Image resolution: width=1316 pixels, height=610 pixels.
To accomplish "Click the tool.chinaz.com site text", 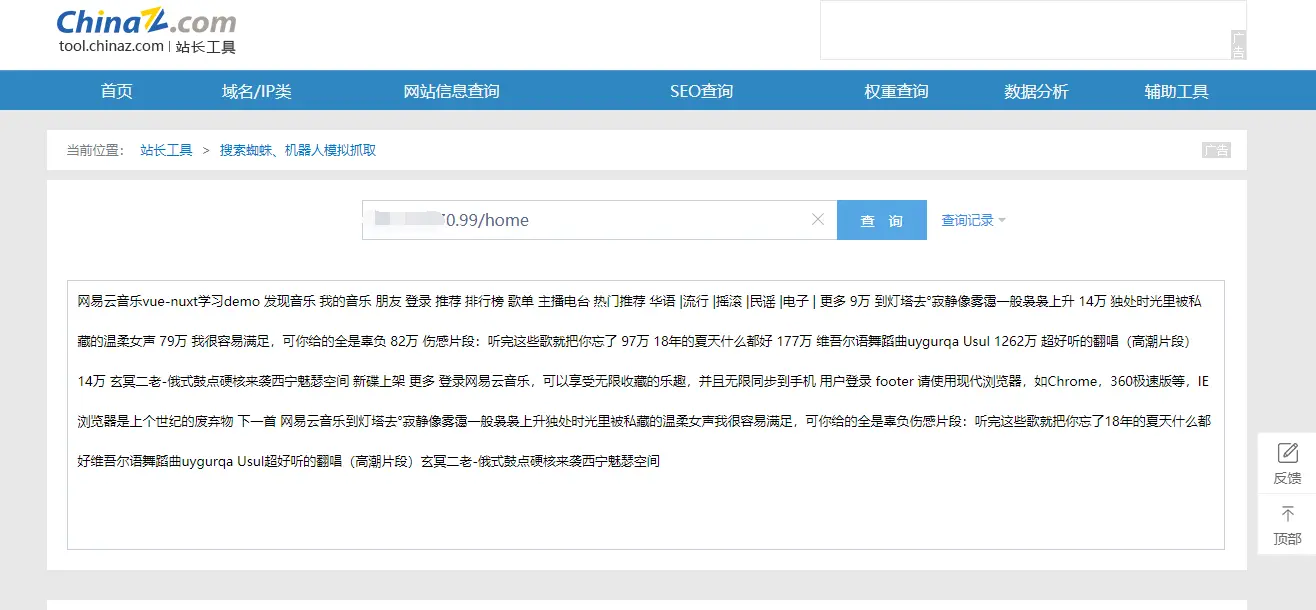I will coord(111,46).
